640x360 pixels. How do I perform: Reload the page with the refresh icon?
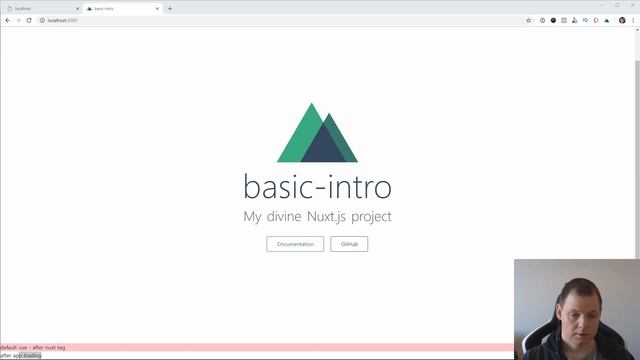(29, 20)
